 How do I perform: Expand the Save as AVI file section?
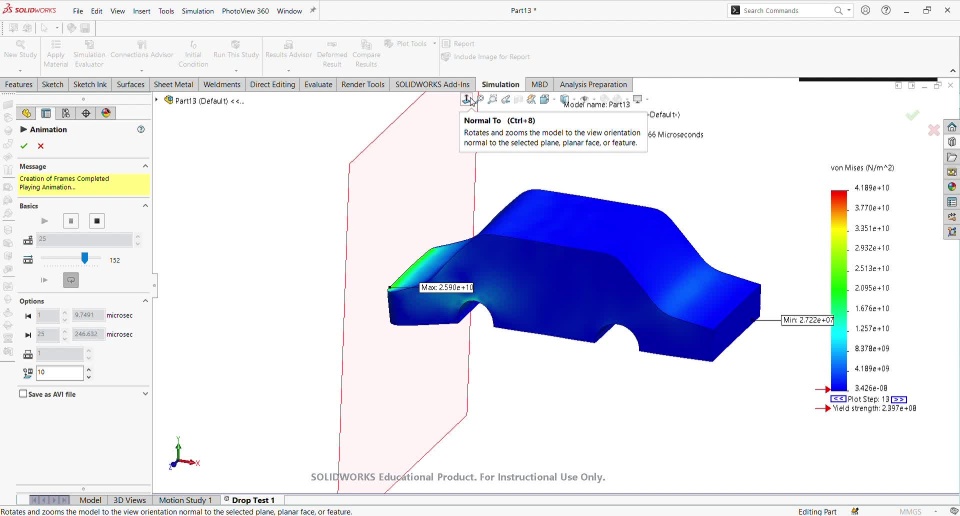(145, 394)
